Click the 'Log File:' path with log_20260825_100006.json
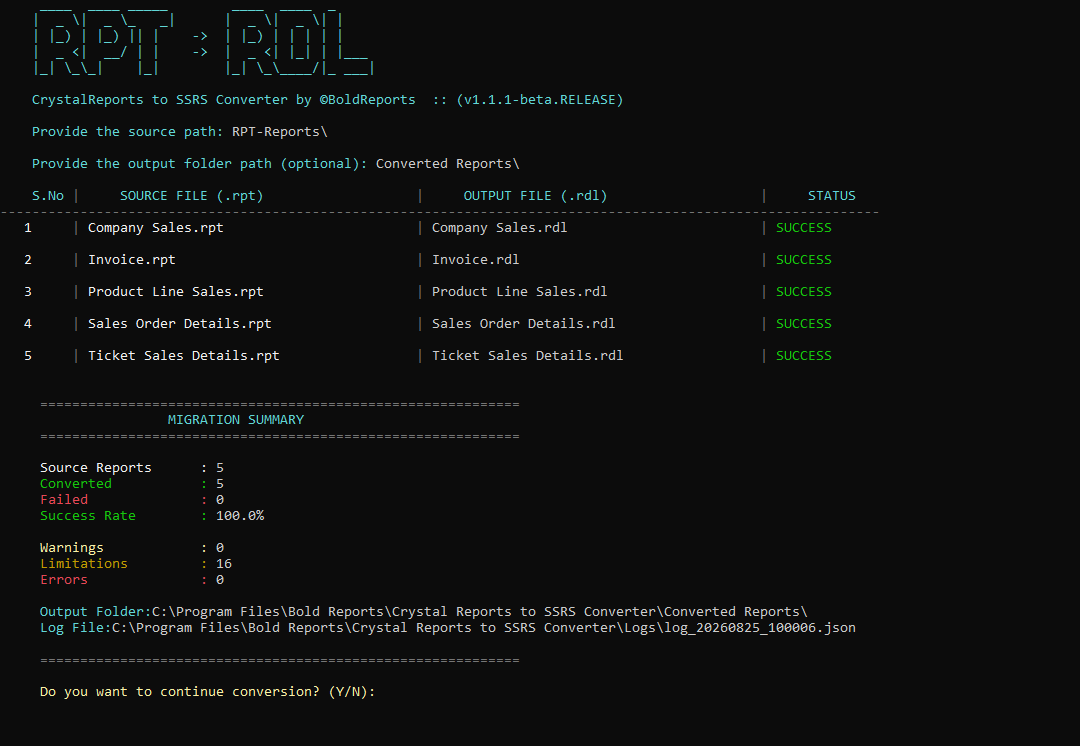 [x=448, y=628]
